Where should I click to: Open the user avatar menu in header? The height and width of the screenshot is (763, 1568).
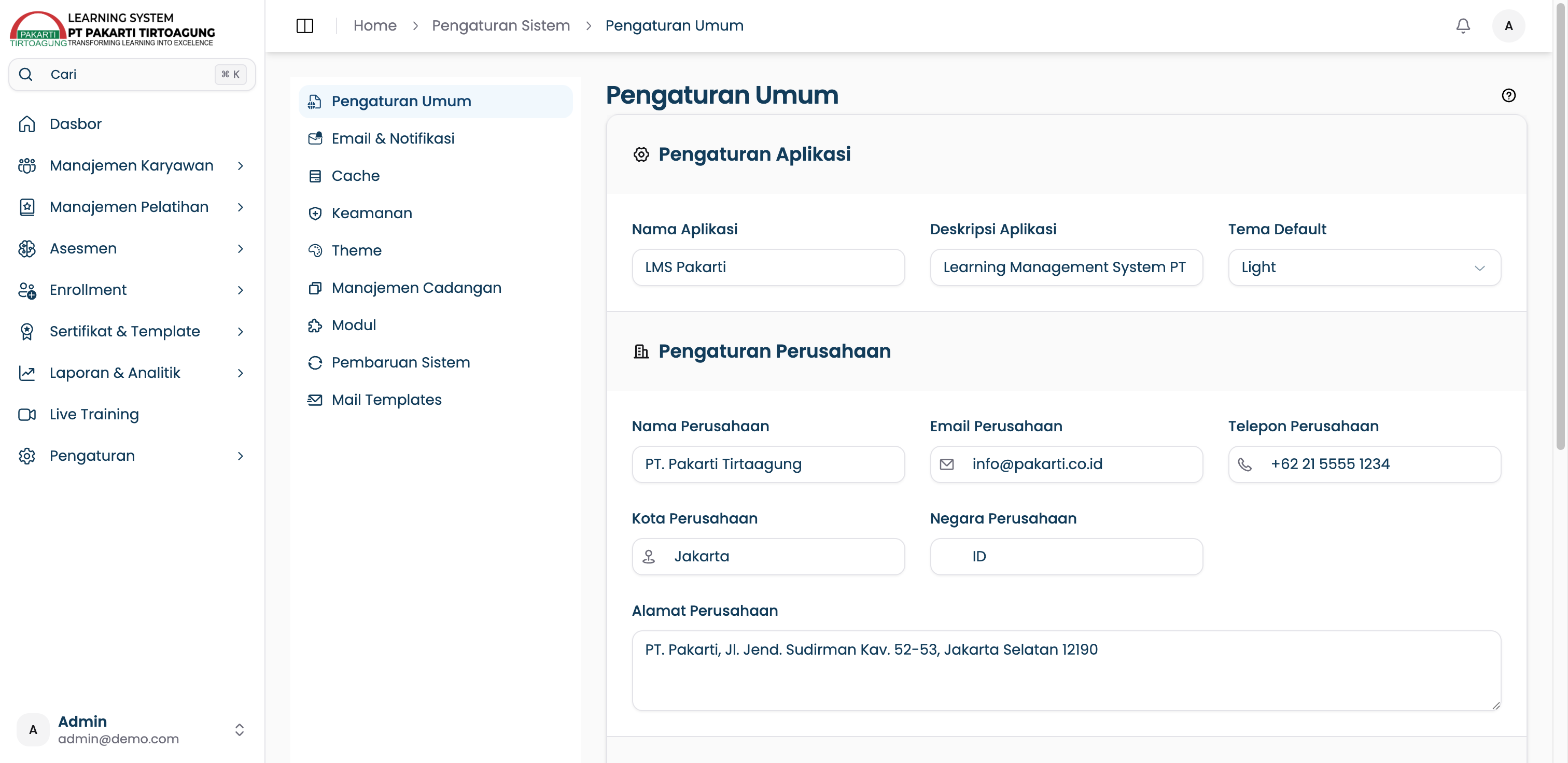[x=1508, y=25]
